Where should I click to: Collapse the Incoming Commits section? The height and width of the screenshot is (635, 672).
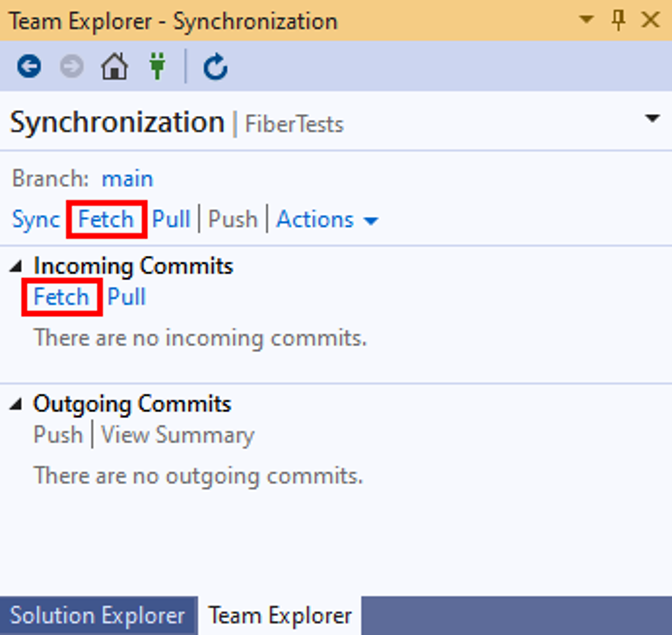tap(16, 267)
